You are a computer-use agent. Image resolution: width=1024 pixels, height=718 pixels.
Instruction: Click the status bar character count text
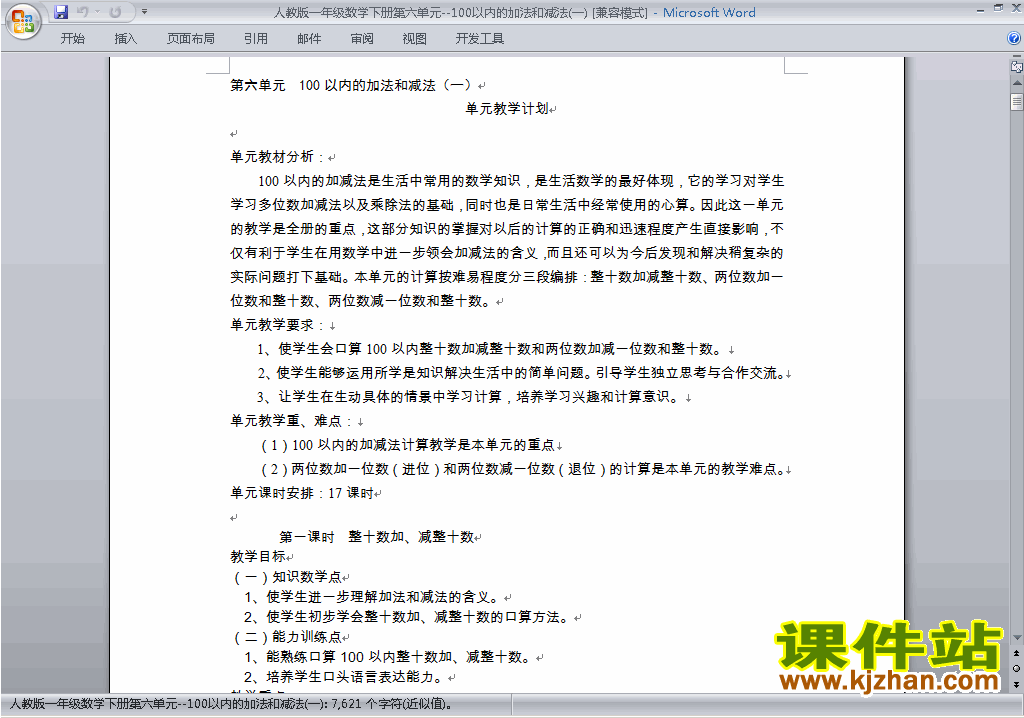(231, 704)
